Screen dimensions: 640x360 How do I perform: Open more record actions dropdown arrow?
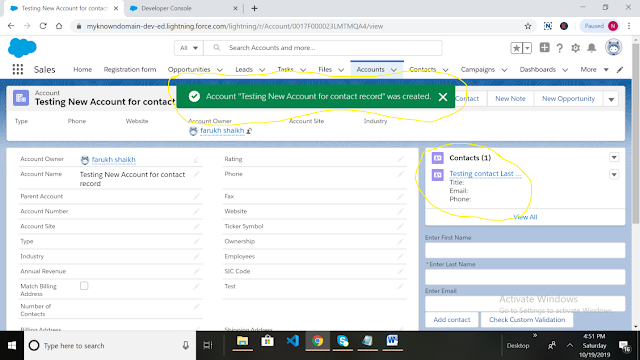coord(611,99)
